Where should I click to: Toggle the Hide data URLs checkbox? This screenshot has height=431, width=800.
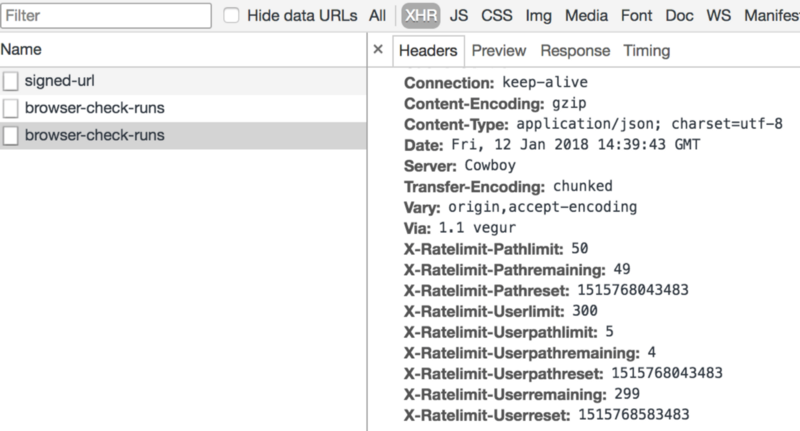click(231, 15)
